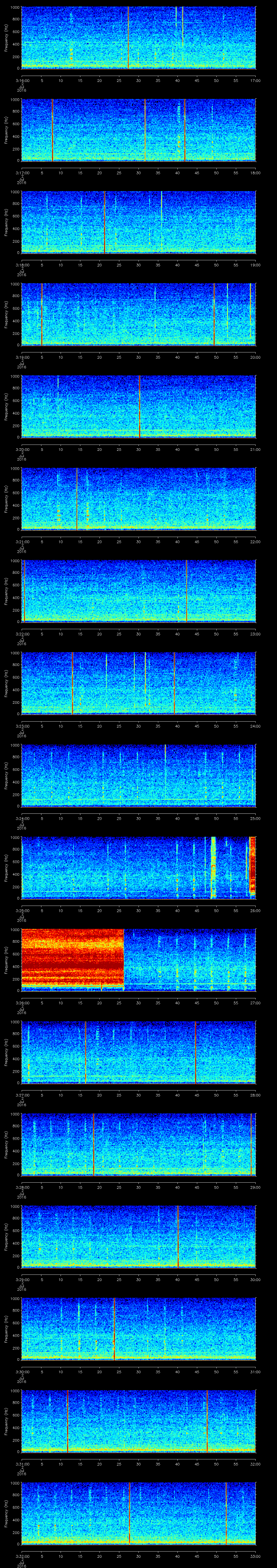Click the 3:31:00 start time label

(x=22, y=1464)
